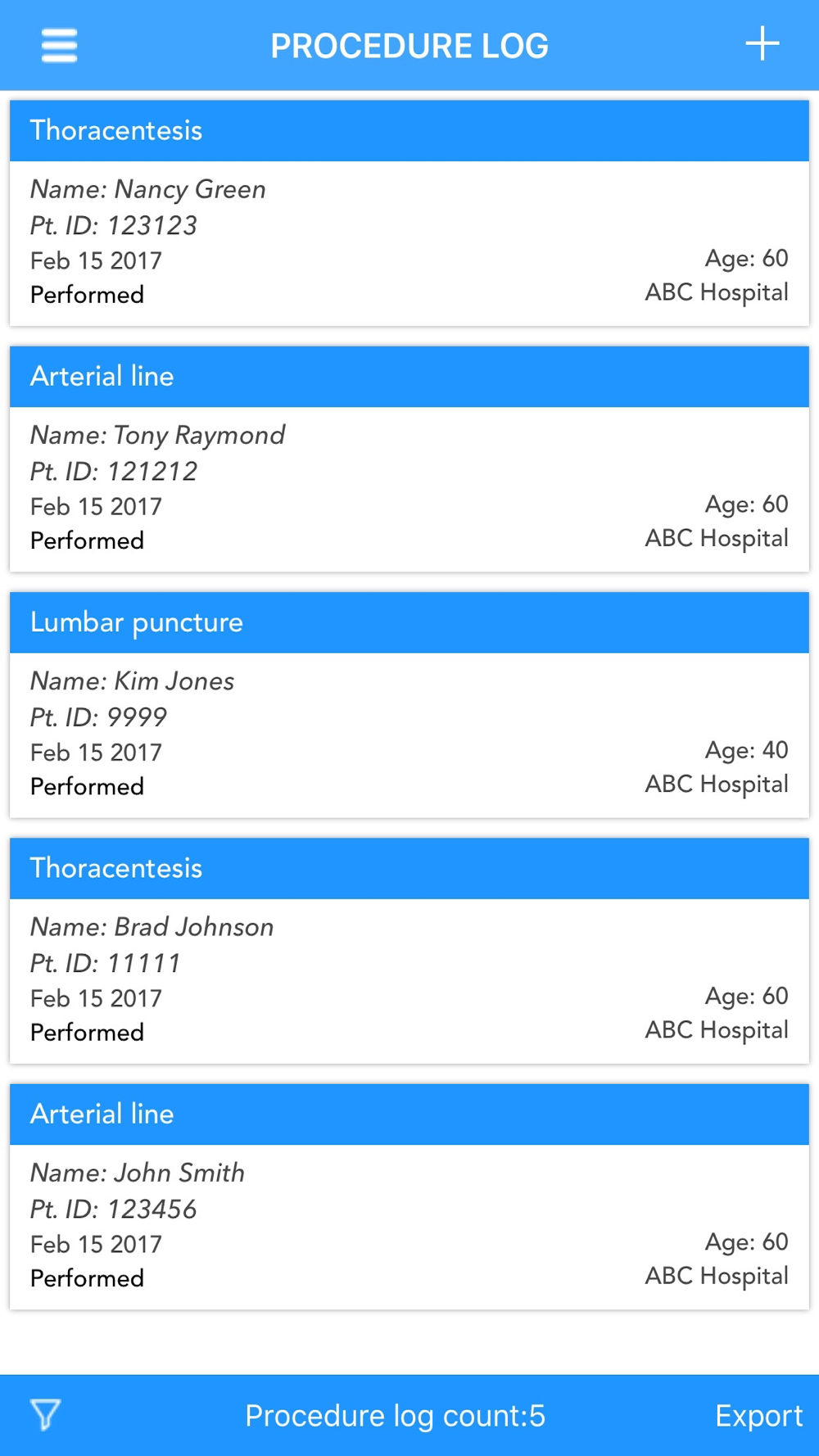Click the PROCEDURE LOG title
The image size is (819, 1456).
(409, 46)
